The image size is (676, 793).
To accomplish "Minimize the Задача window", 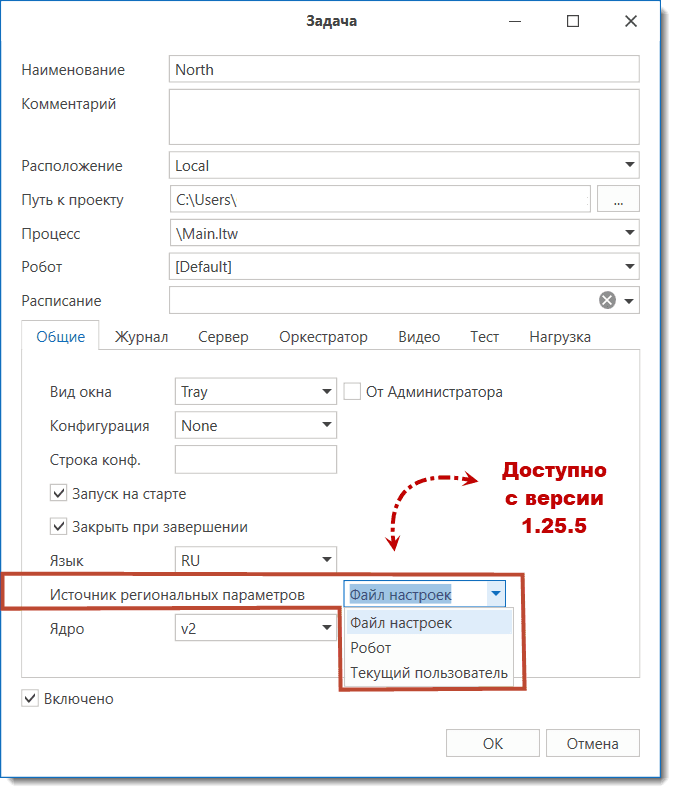I will pos(515,21).
